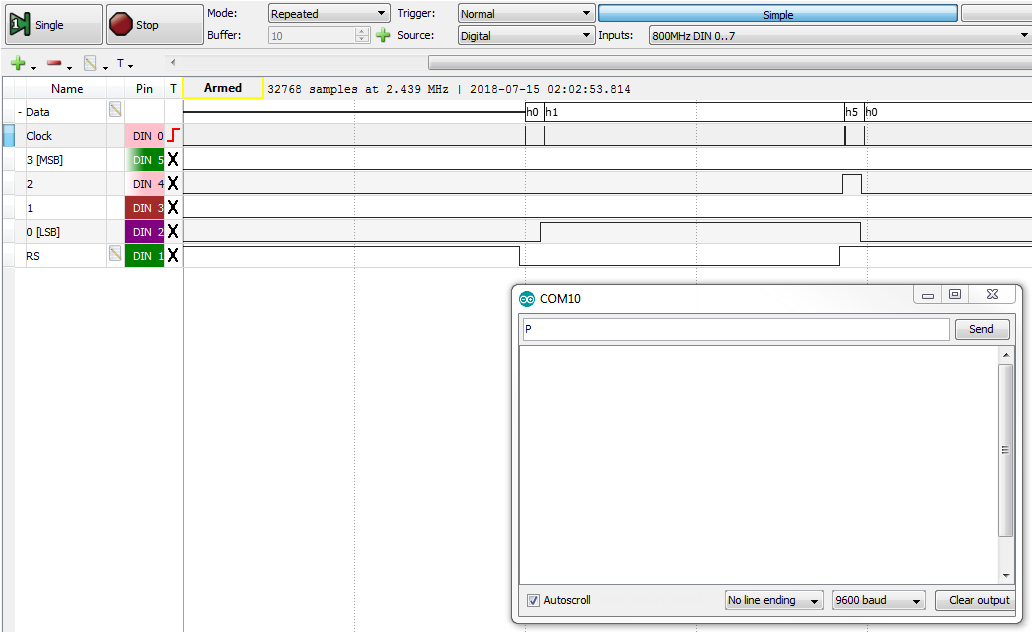Image resolution: width=1032 pixels, height=632 pixels.
Task: Toggle trigger condition X for RS
Action: (173, 255)
